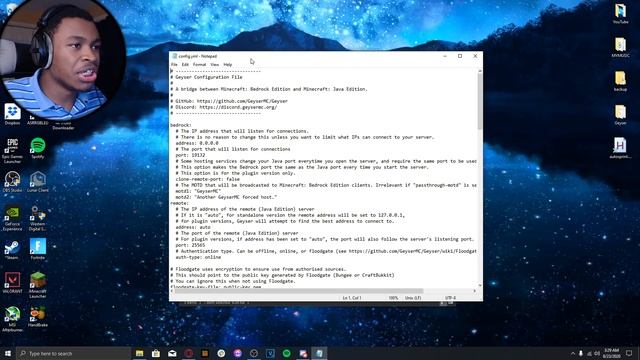The height and width of the screenshot is (360, 640).
Task: Click the Discord URL comment line
Action: point(224,107)
